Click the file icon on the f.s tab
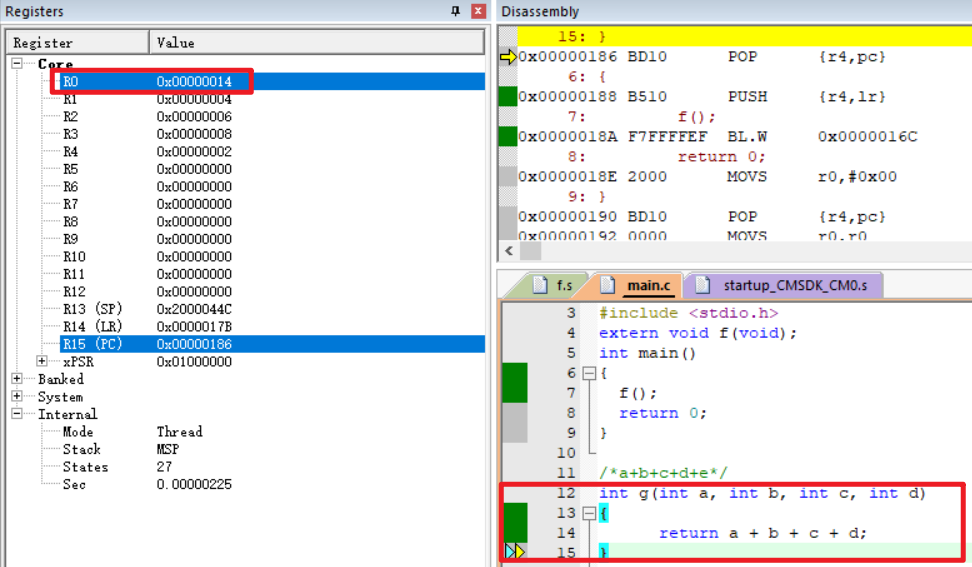Screen dimensions: 972x567 (540, 285)
